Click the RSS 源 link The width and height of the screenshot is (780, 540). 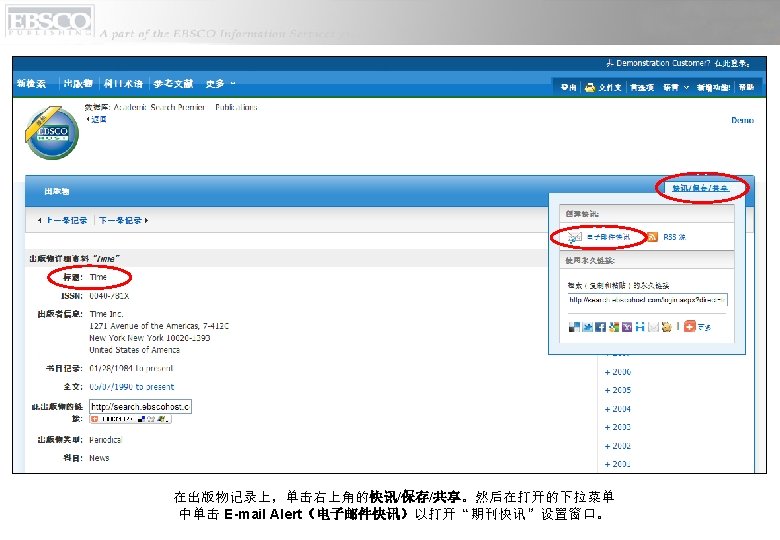click(x=675, y=237)
